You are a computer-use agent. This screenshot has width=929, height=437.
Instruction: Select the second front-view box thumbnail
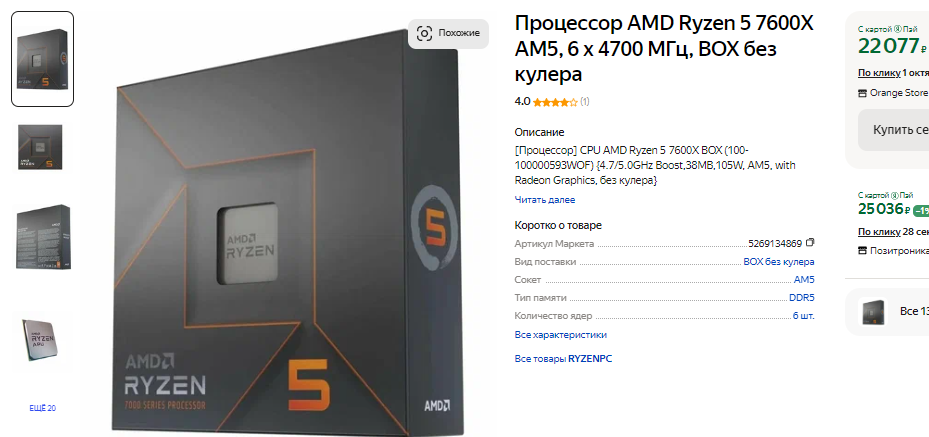tap(40, 147)
